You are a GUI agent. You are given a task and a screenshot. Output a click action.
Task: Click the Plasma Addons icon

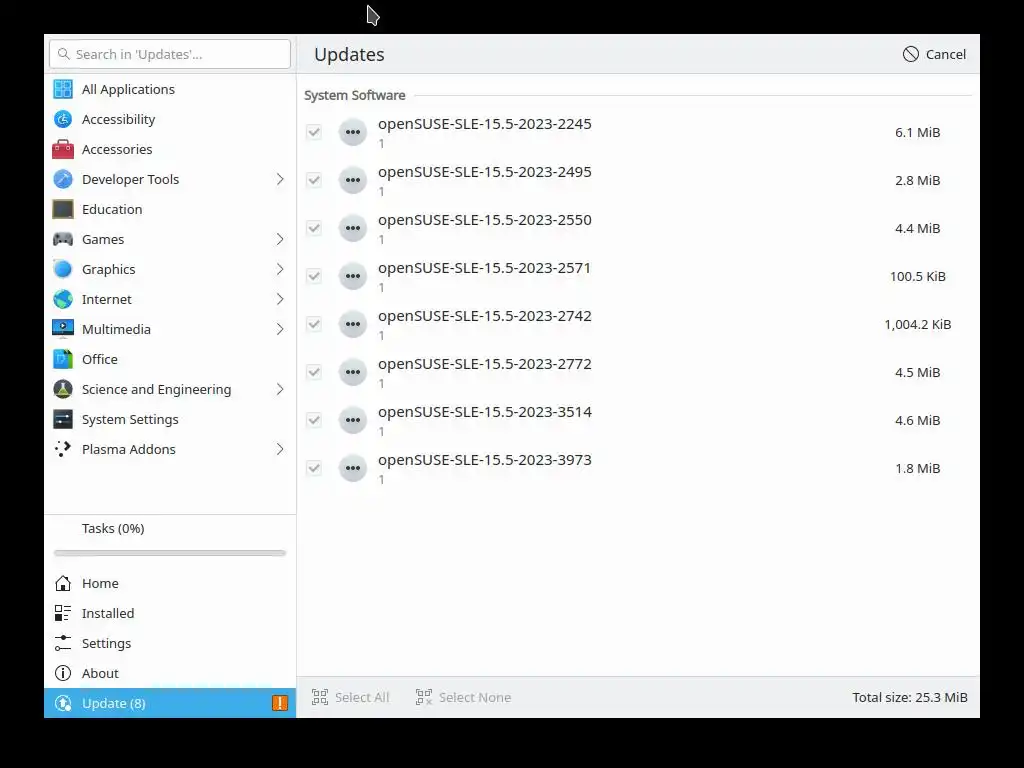[x=63, y=450]
